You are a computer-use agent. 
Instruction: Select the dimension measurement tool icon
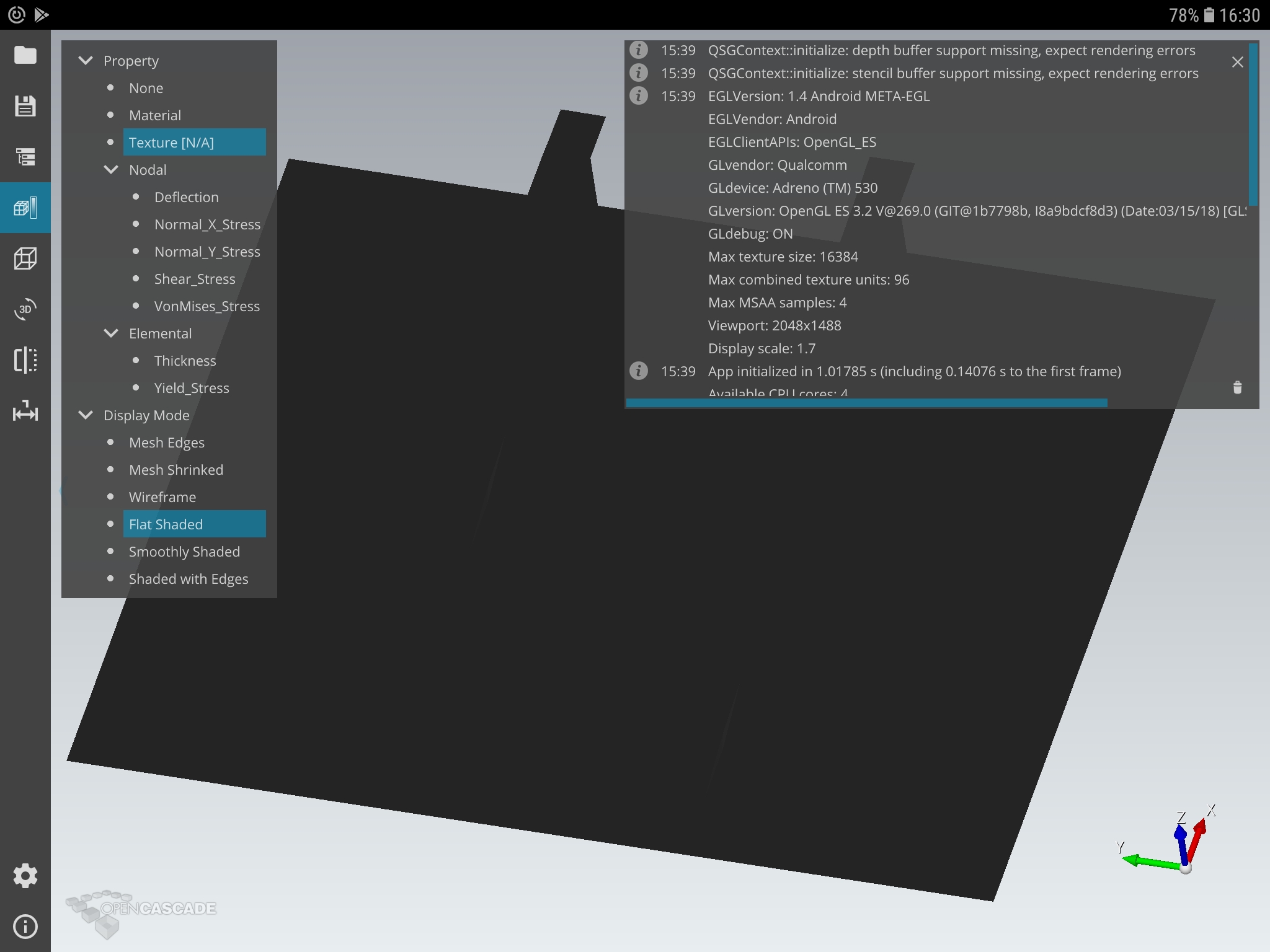click(25, 411)
